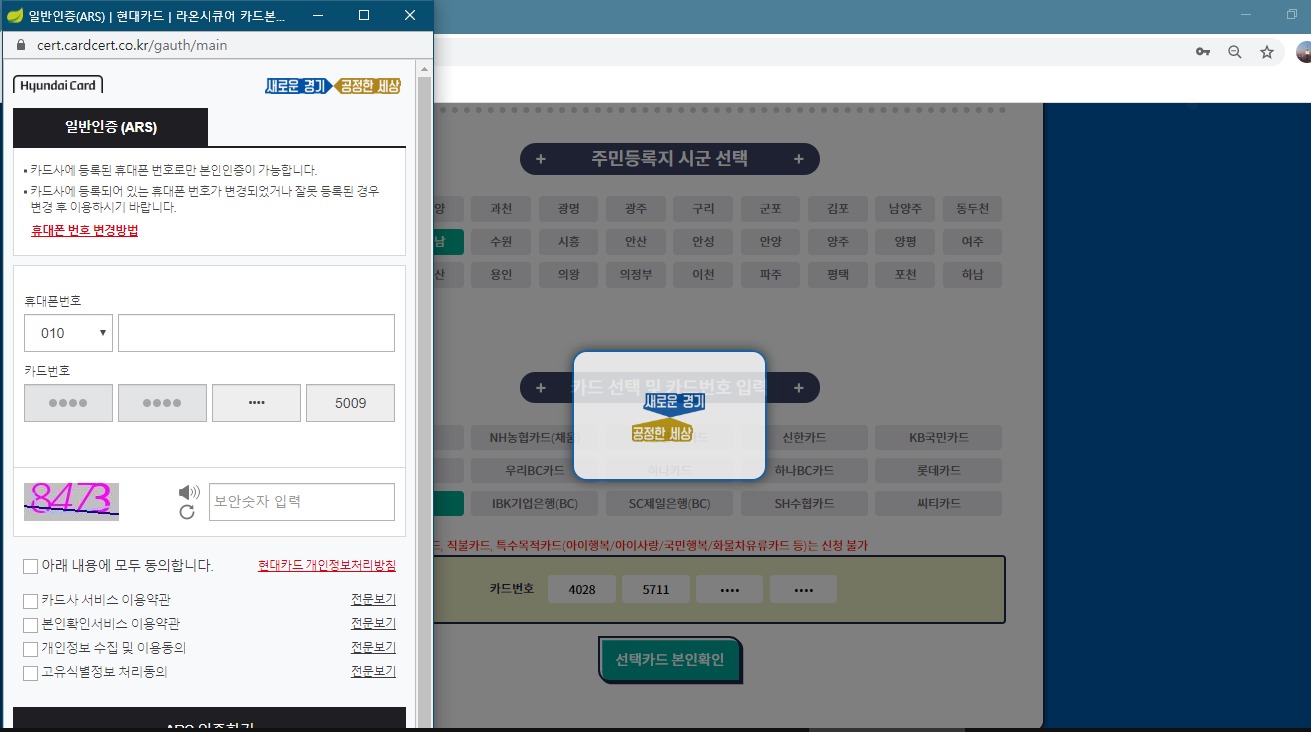Select 파주 city in background page
The width and height of the screenshot is (1311, 732).
[x=770, y=275]
